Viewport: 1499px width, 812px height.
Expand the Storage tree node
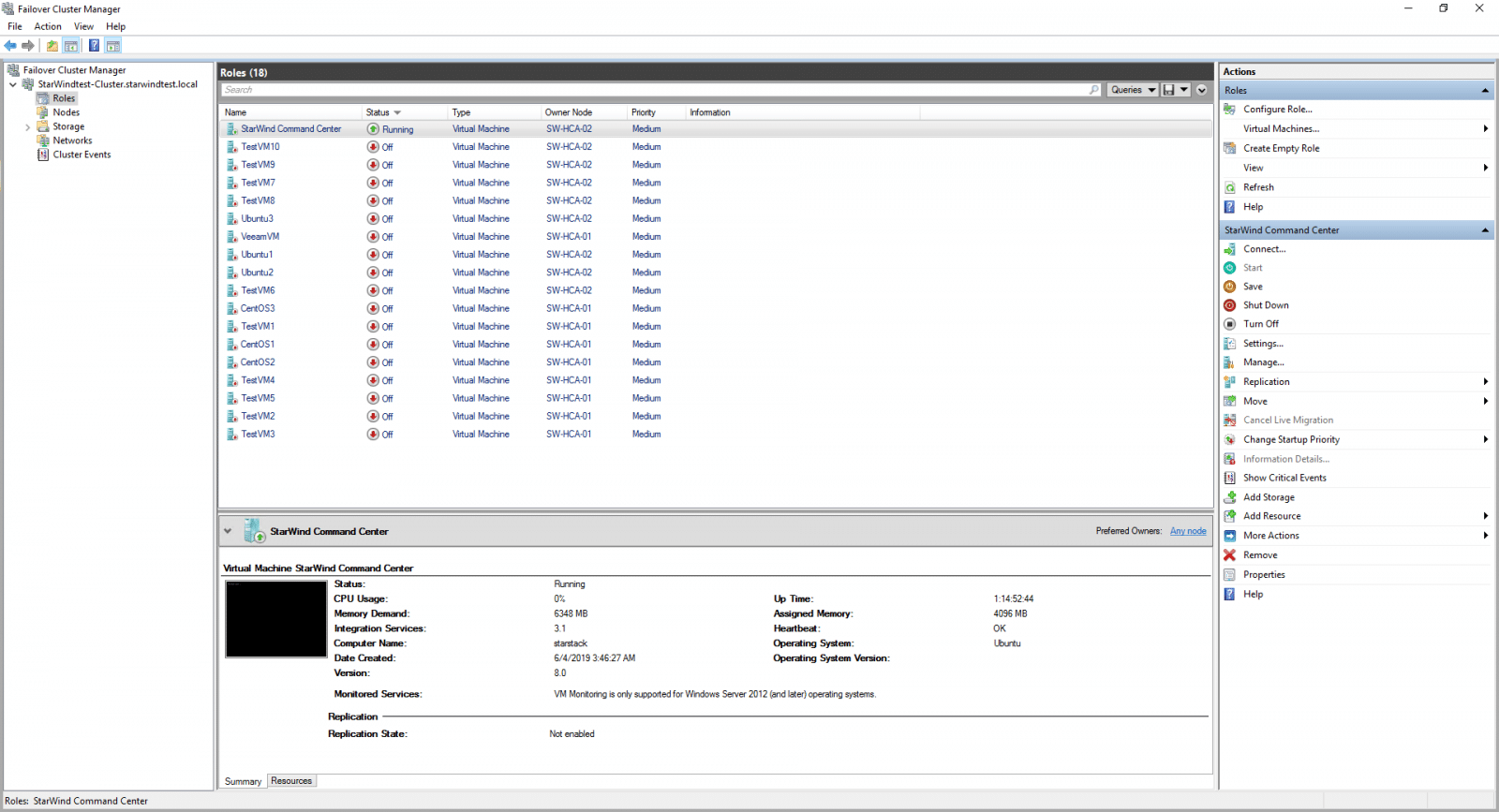[27, 126]
